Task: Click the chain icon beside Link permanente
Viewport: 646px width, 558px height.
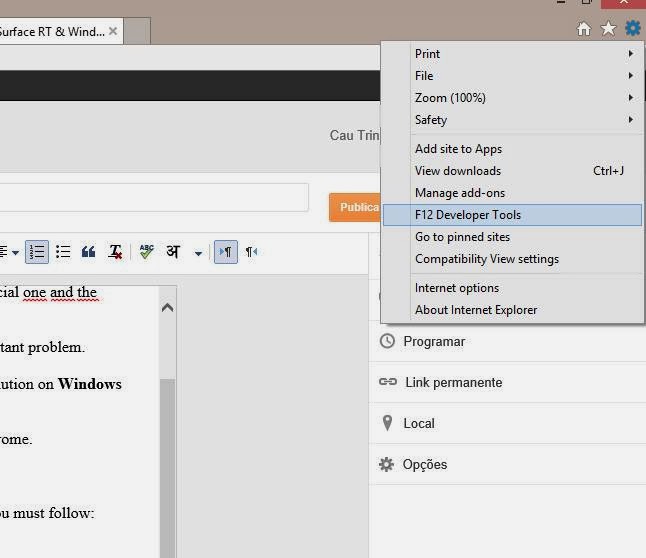Action: 388,382
